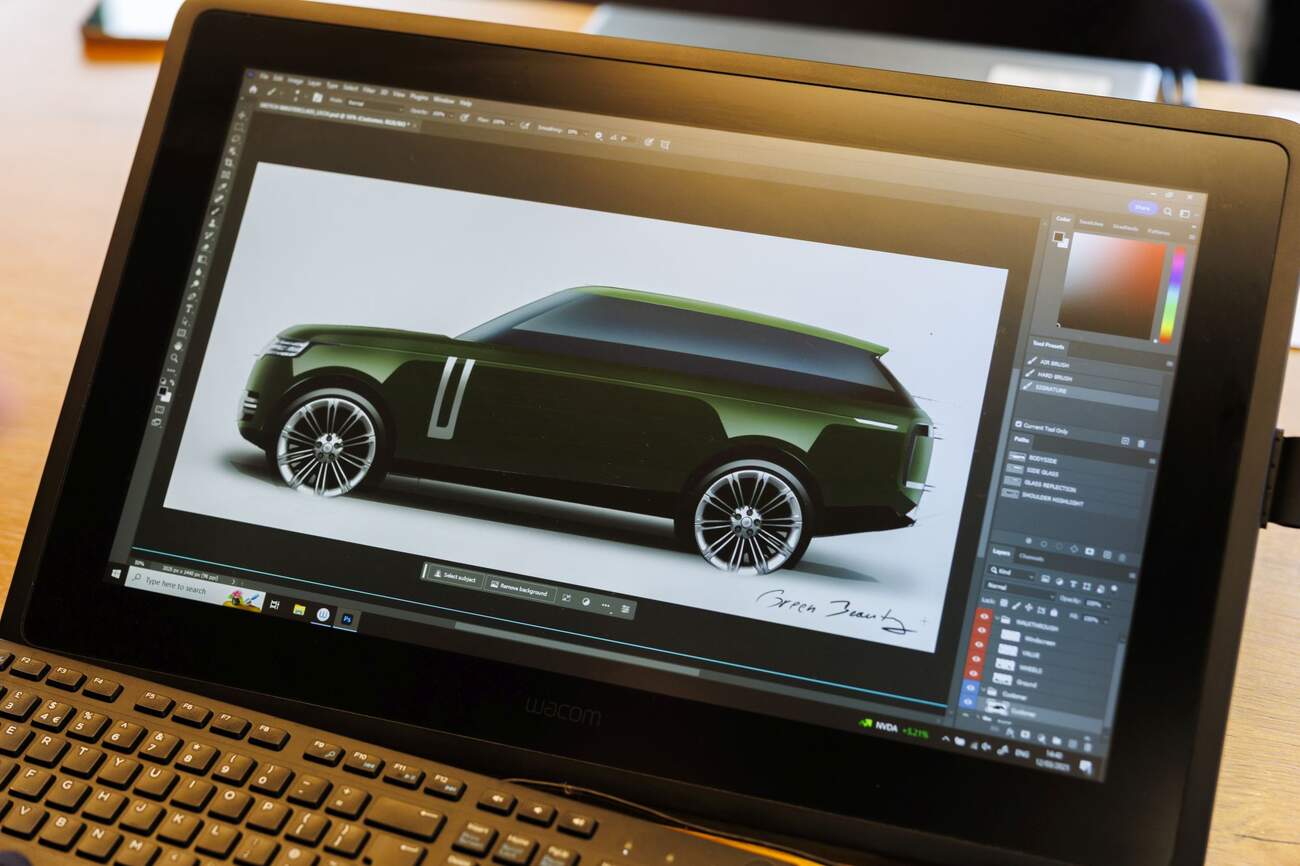Open the layer Opacity dropdown arrow
The height and width of the screenshot is (866, 1300).
click(x=1108, y=605)
